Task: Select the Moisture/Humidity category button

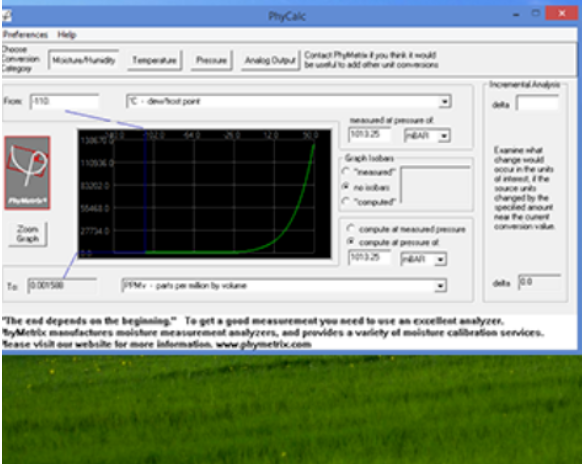Action: [84, 60]
